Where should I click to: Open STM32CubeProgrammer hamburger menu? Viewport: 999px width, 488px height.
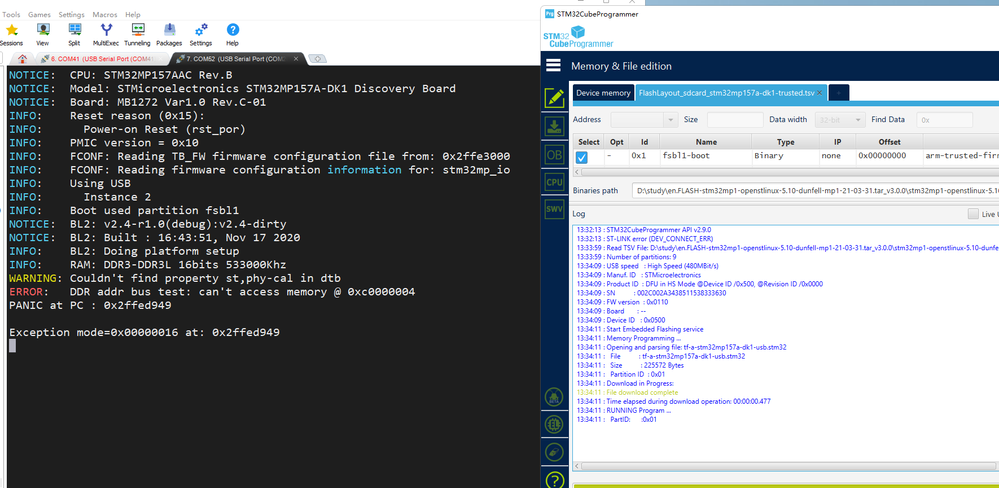pos(553,66)
